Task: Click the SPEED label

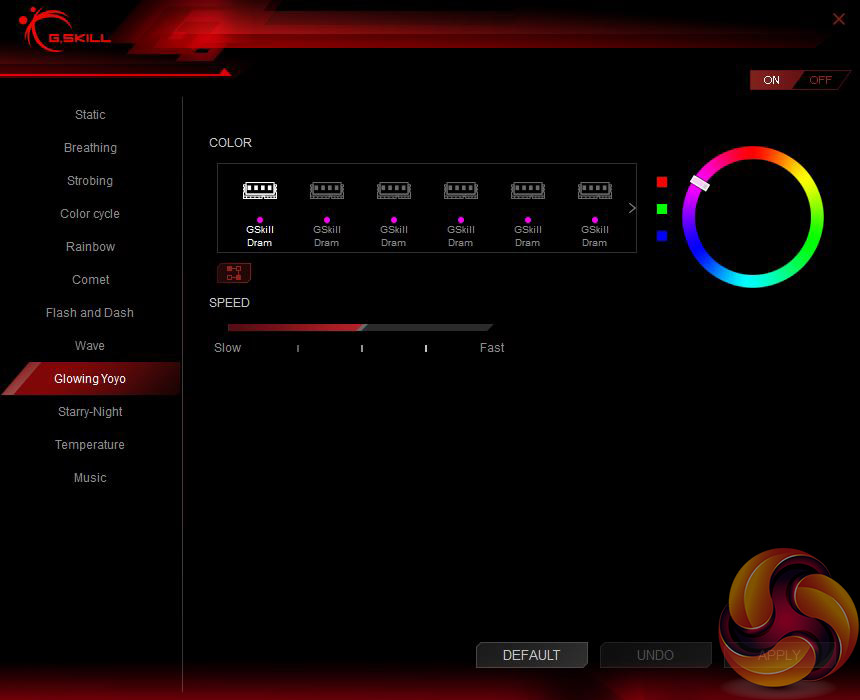Action: pyautogui.click(x=229, y=303)
